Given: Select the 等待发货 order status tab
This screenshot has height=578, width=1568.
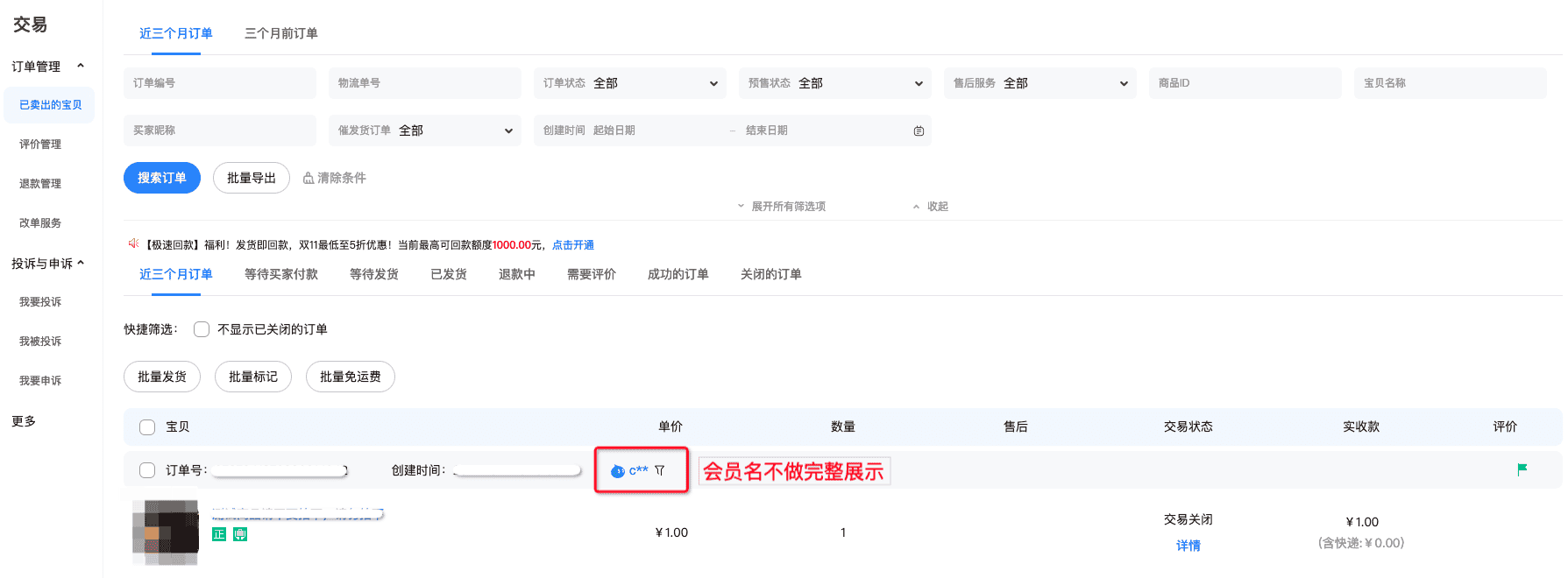Looking at the screenshot, I should pyautogui.click(x=373, y=274).
